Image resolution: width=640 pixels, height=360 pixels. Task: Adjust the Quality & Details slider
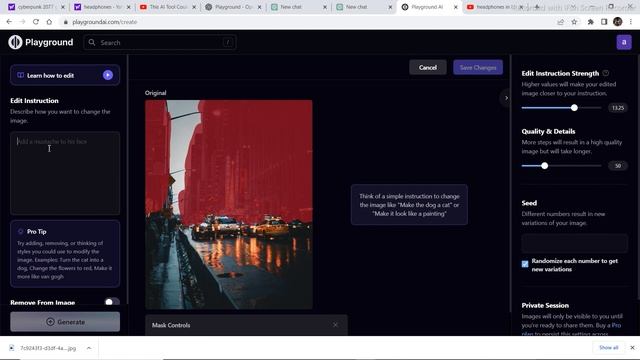[561, 166]
